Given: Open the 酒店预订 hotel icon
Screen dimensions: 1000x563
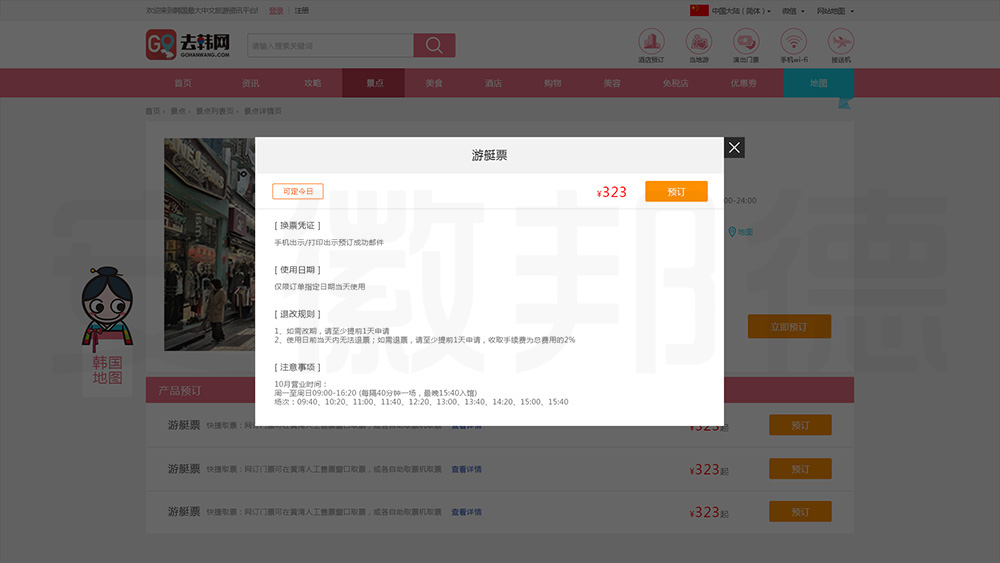Looking at the screenshot, I should point(651,42).
